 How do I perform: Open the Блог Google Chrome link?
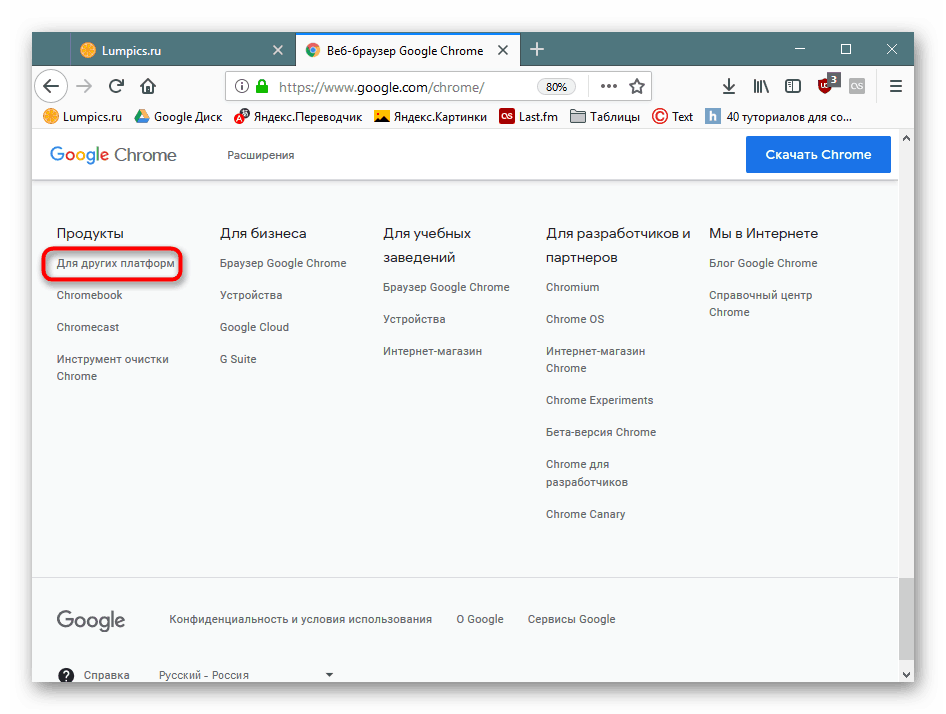pyautogui.click(x=763, y=263)
